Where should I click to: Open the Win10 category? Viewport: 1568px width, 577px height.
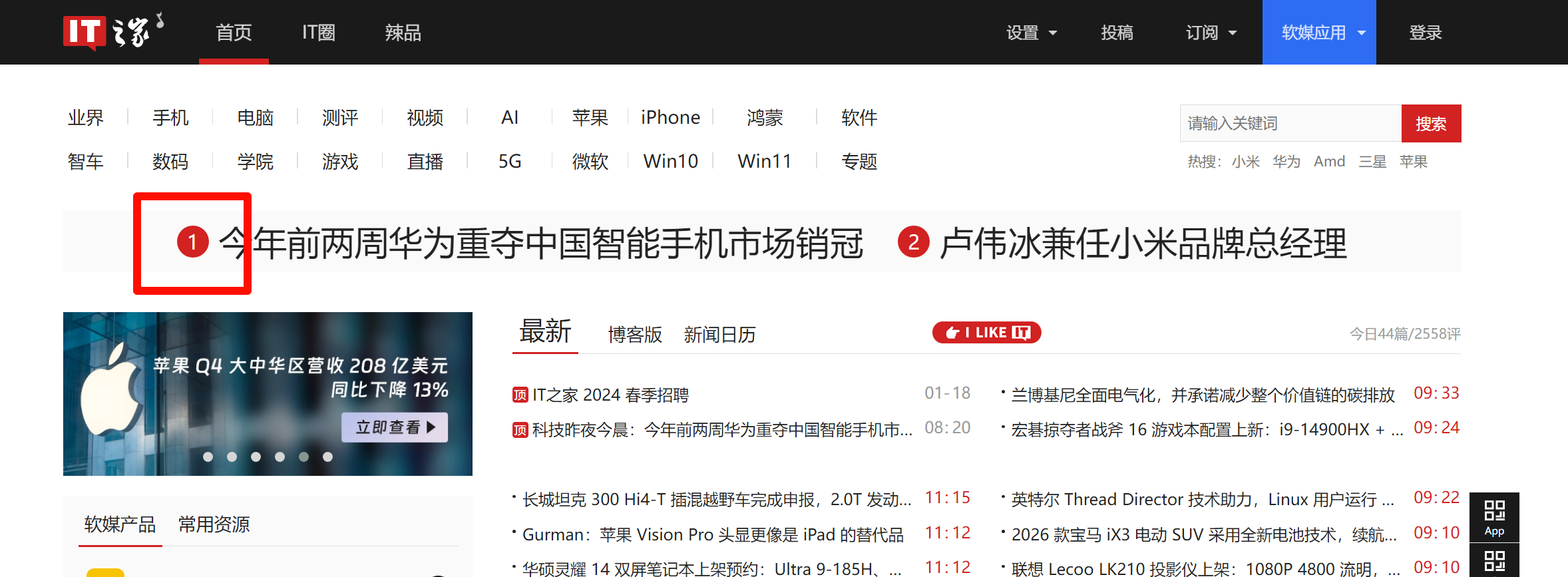coord(670,162)
